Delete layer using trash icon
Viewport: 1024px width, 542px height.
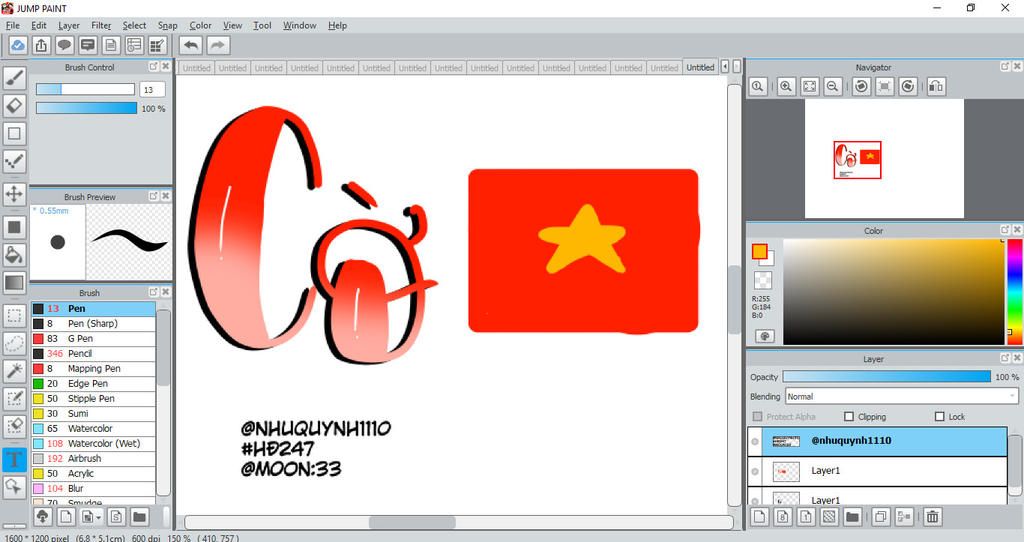pos(933,517)
